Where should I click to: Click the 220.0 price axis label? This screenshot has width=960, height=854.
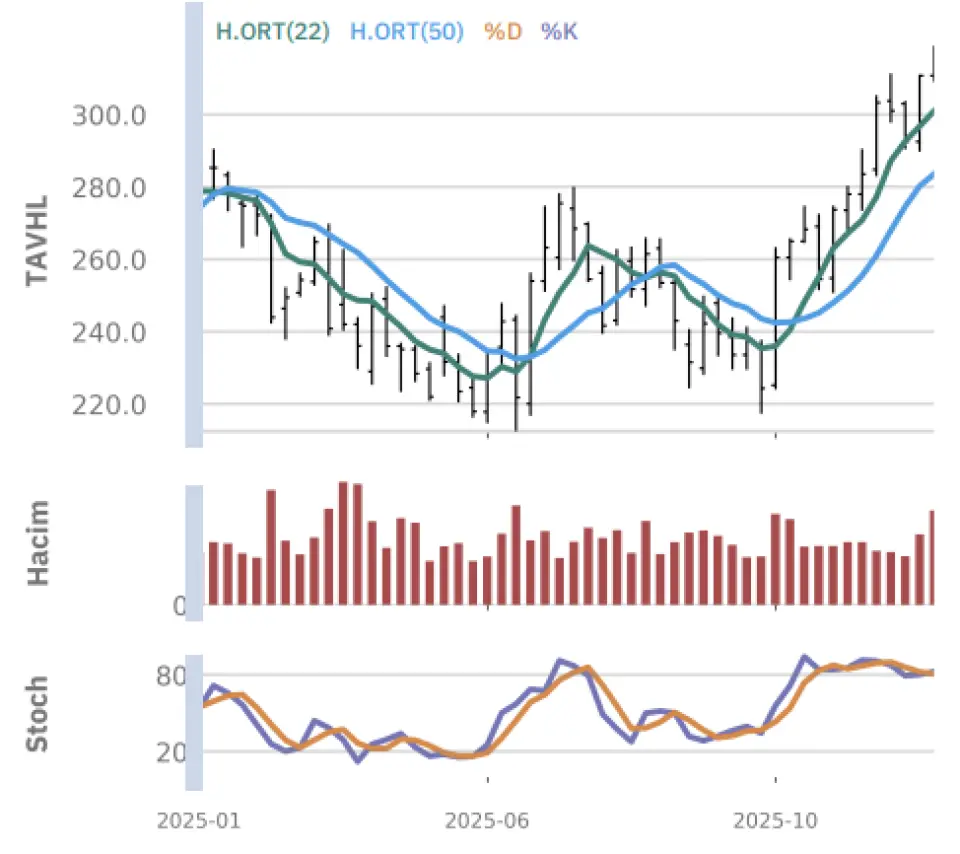pos(110,405)
